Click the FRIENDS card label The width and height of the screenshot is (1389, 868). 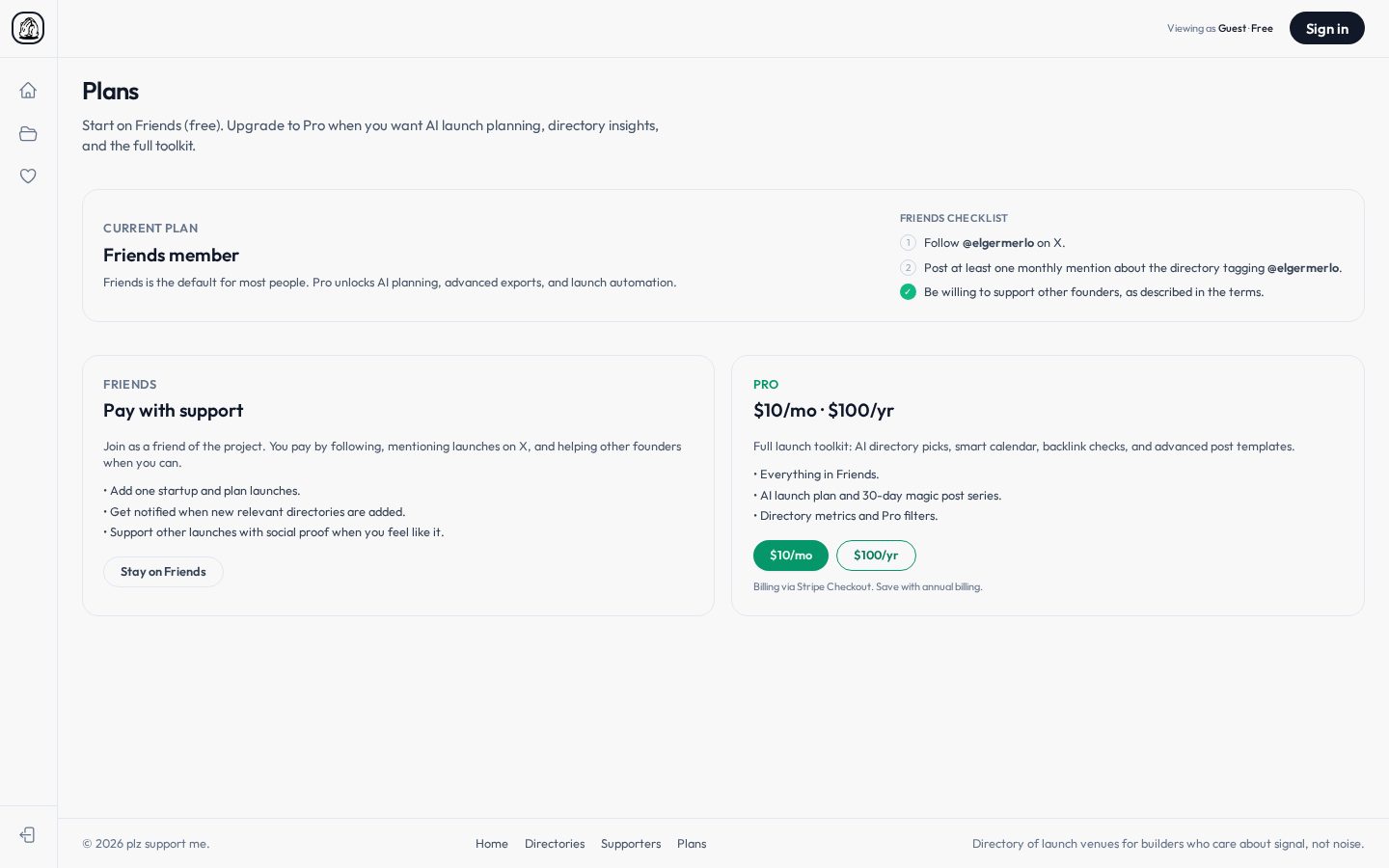[x=130, y=385]
